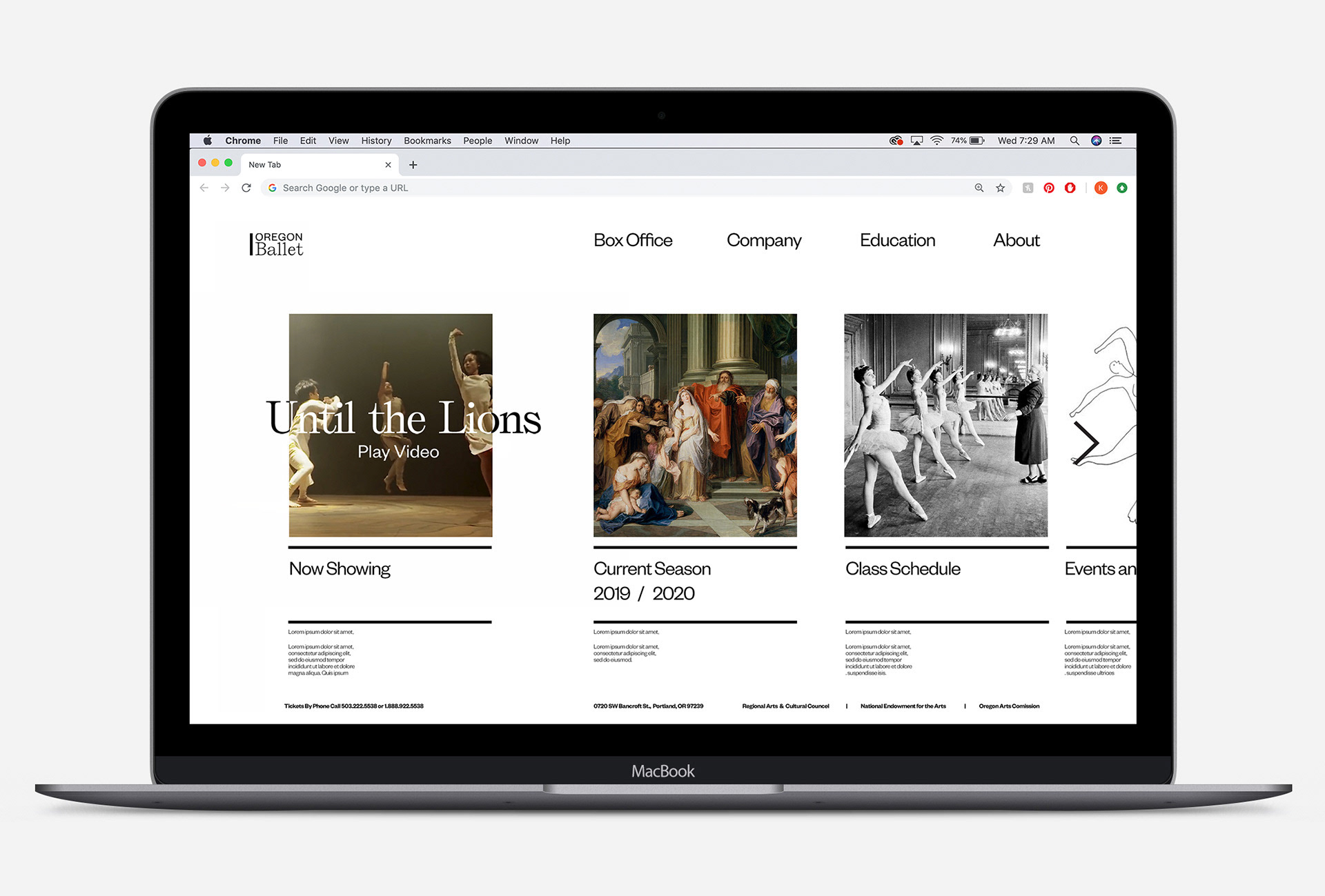
Task: Open the Education navigation link
Action: tap(897, 240)
